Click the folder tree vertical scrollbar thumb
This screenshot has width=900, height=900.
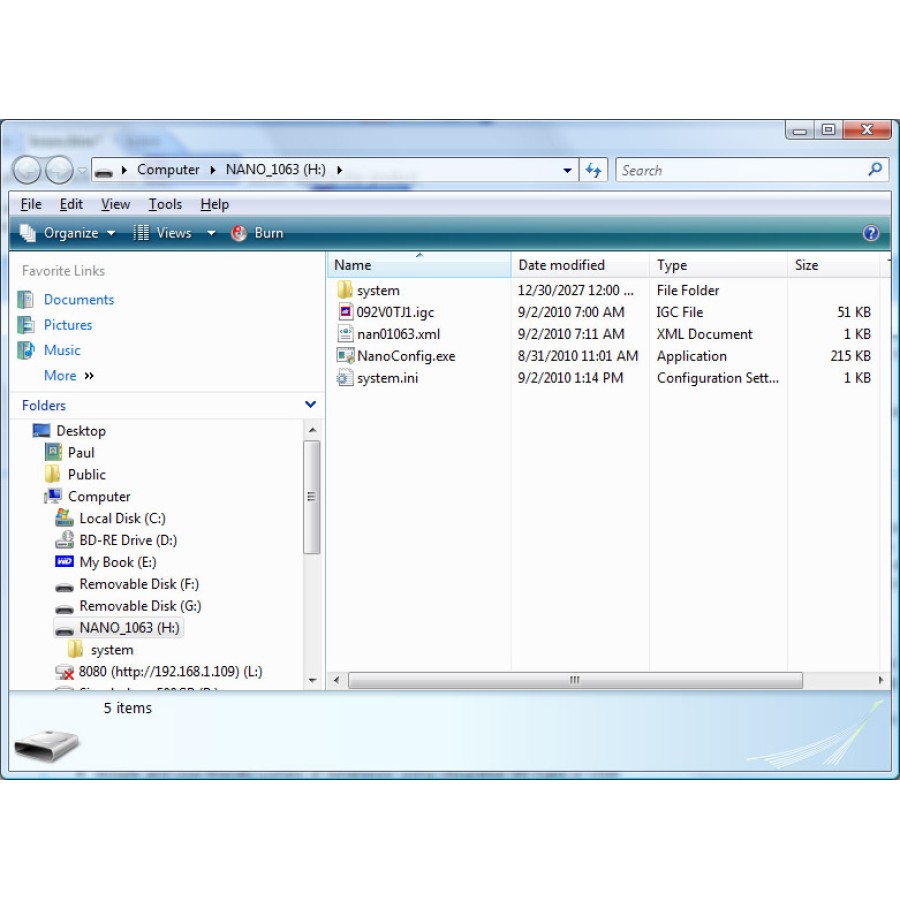click(312, 497)
